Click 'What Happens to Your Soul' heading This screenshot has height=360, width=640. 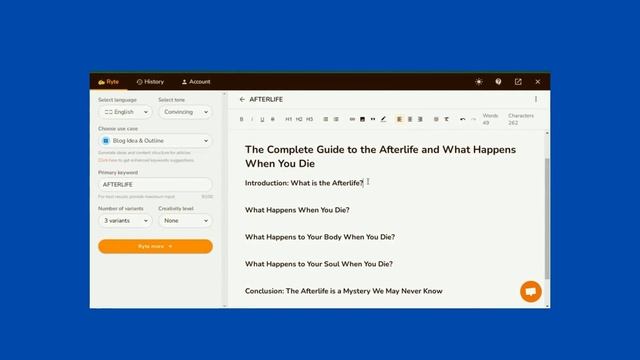coord(319,264)
